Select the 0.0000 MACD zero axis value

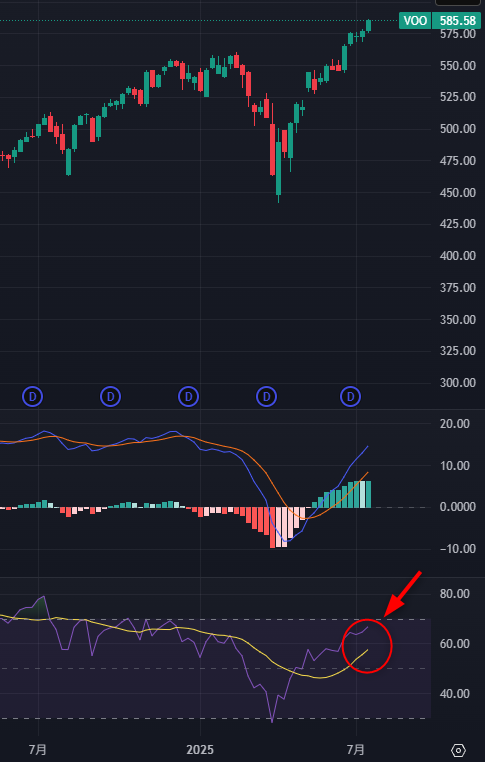pos(458,507)
